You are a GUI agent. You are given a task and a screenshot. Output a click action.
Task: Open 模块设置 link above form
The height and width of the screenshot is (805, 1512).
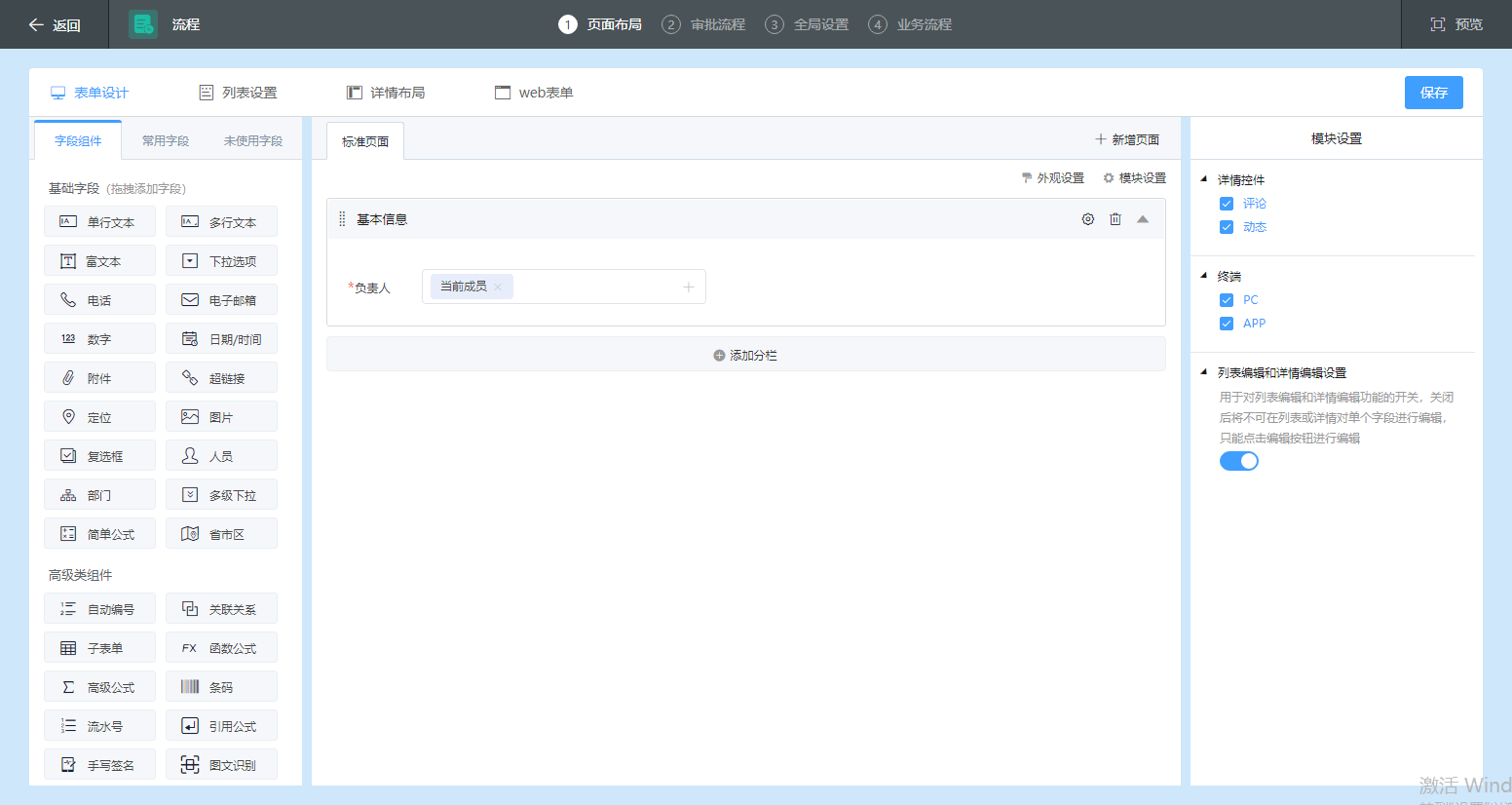point(1134,177)
